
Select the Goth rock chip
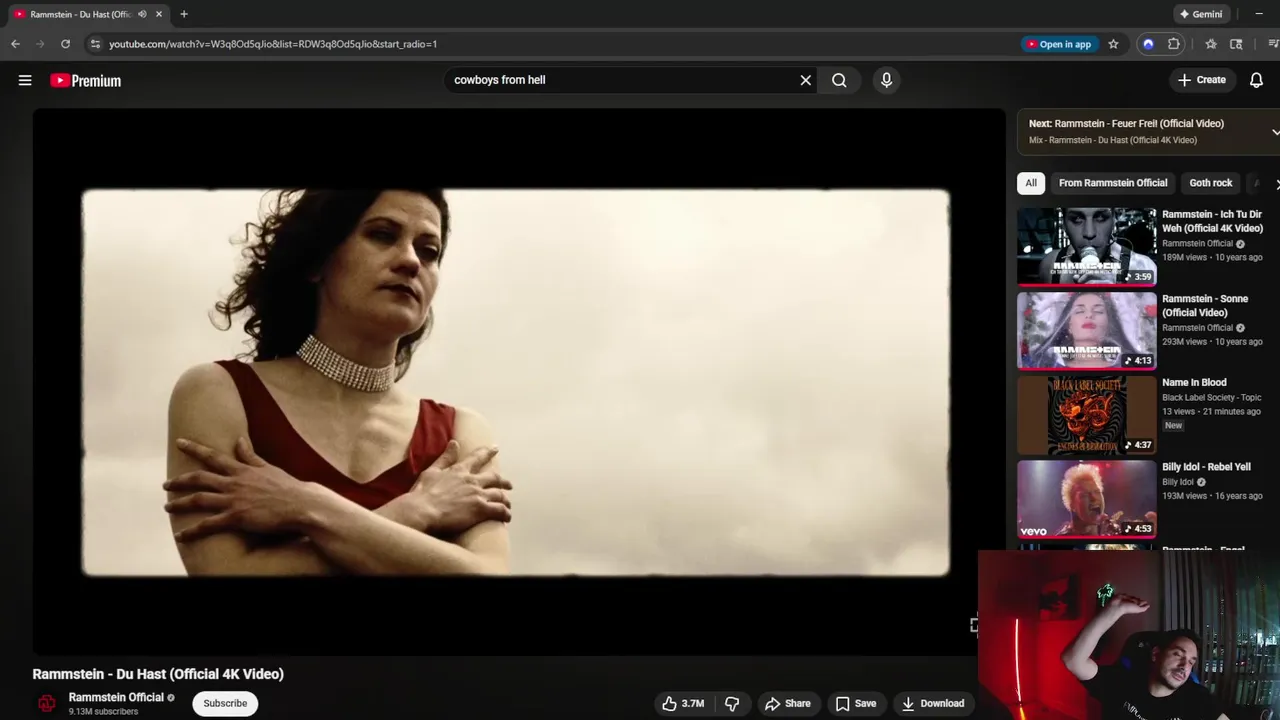tap(1210, 183)
